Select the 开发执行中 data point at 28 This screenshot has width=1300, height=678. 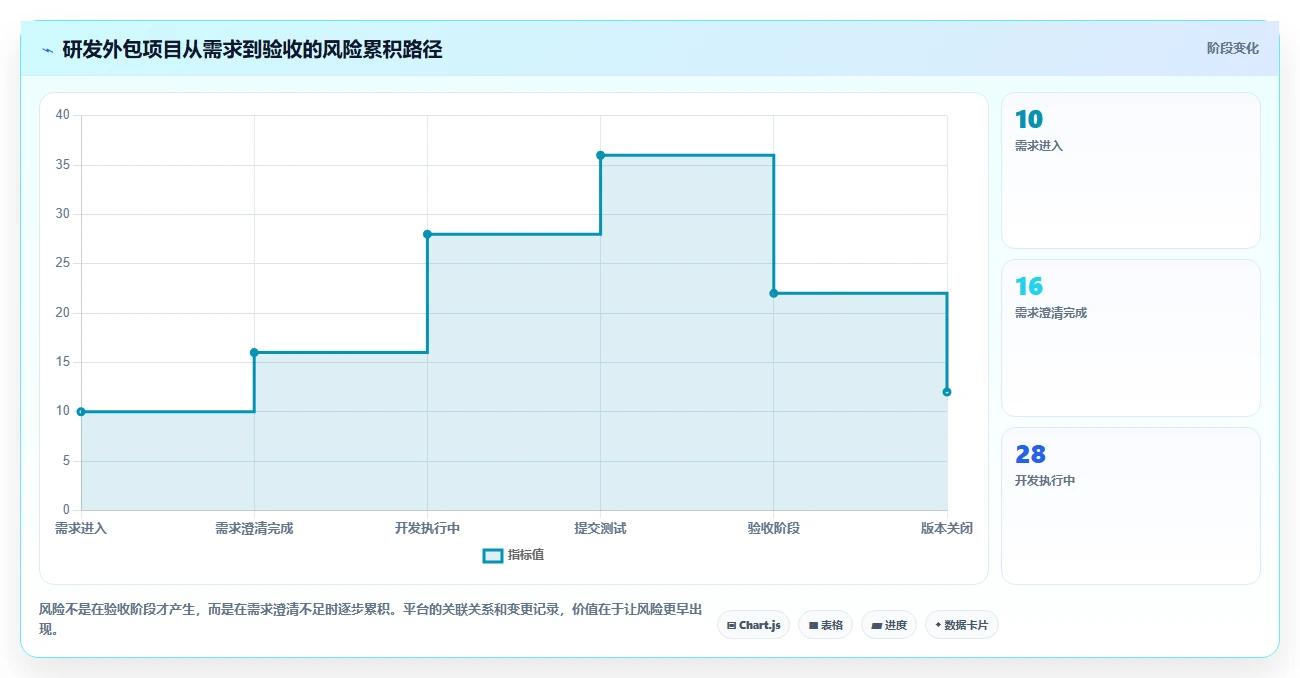(x=427, y=234)
